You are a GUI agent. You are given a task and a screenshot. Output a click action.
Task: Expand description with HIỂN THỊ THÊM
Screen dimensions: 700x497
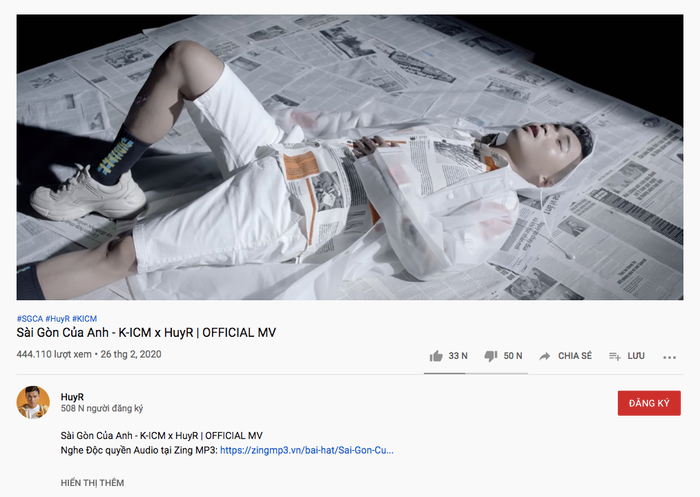[x=92, y=483]
